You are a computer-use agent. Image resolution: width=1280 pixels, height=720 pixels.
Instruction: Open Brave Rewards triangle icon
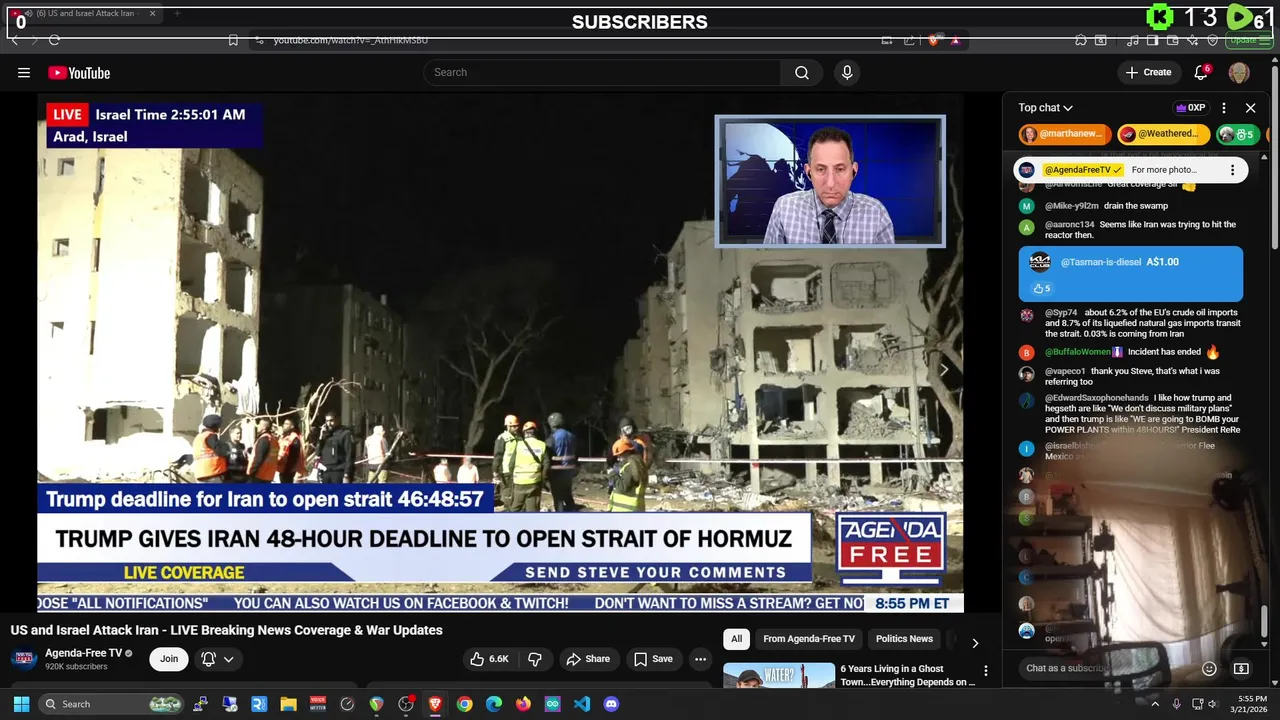coord(956,40)
